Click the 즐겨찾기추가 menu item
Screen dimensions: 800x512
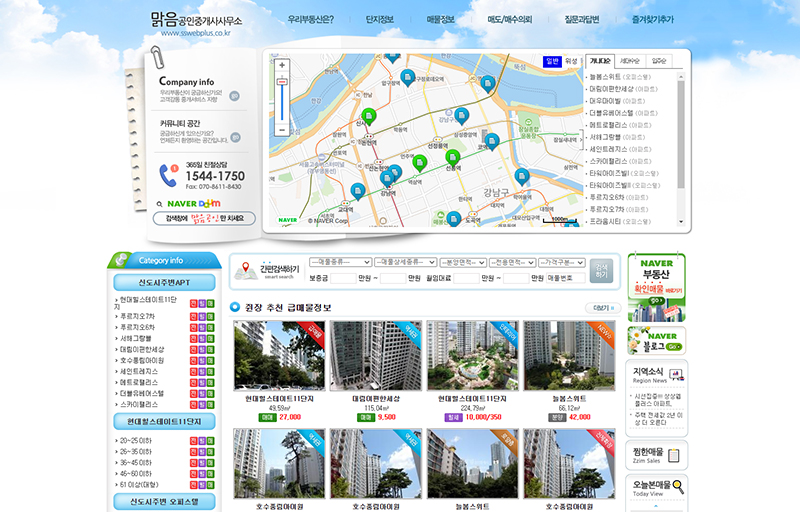[653, 19]
